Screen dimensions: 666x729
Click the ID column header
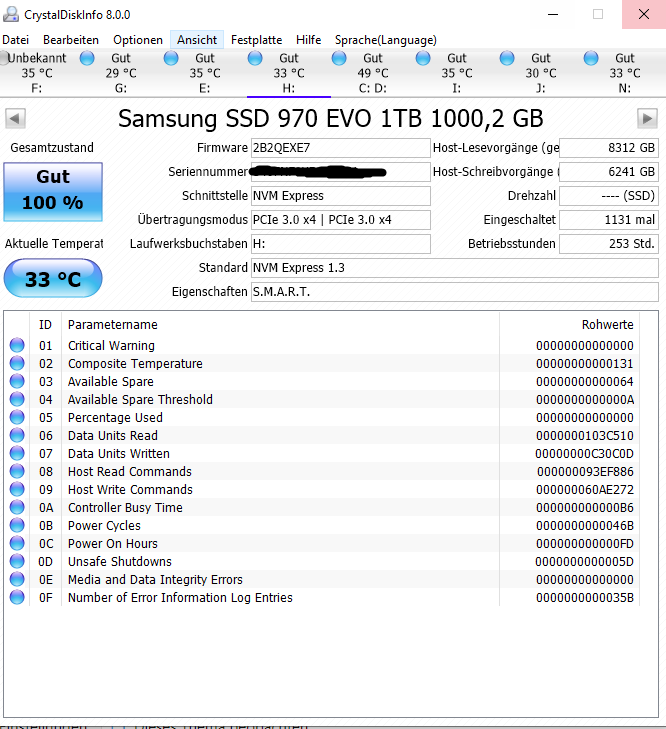[x=46, y=325]
